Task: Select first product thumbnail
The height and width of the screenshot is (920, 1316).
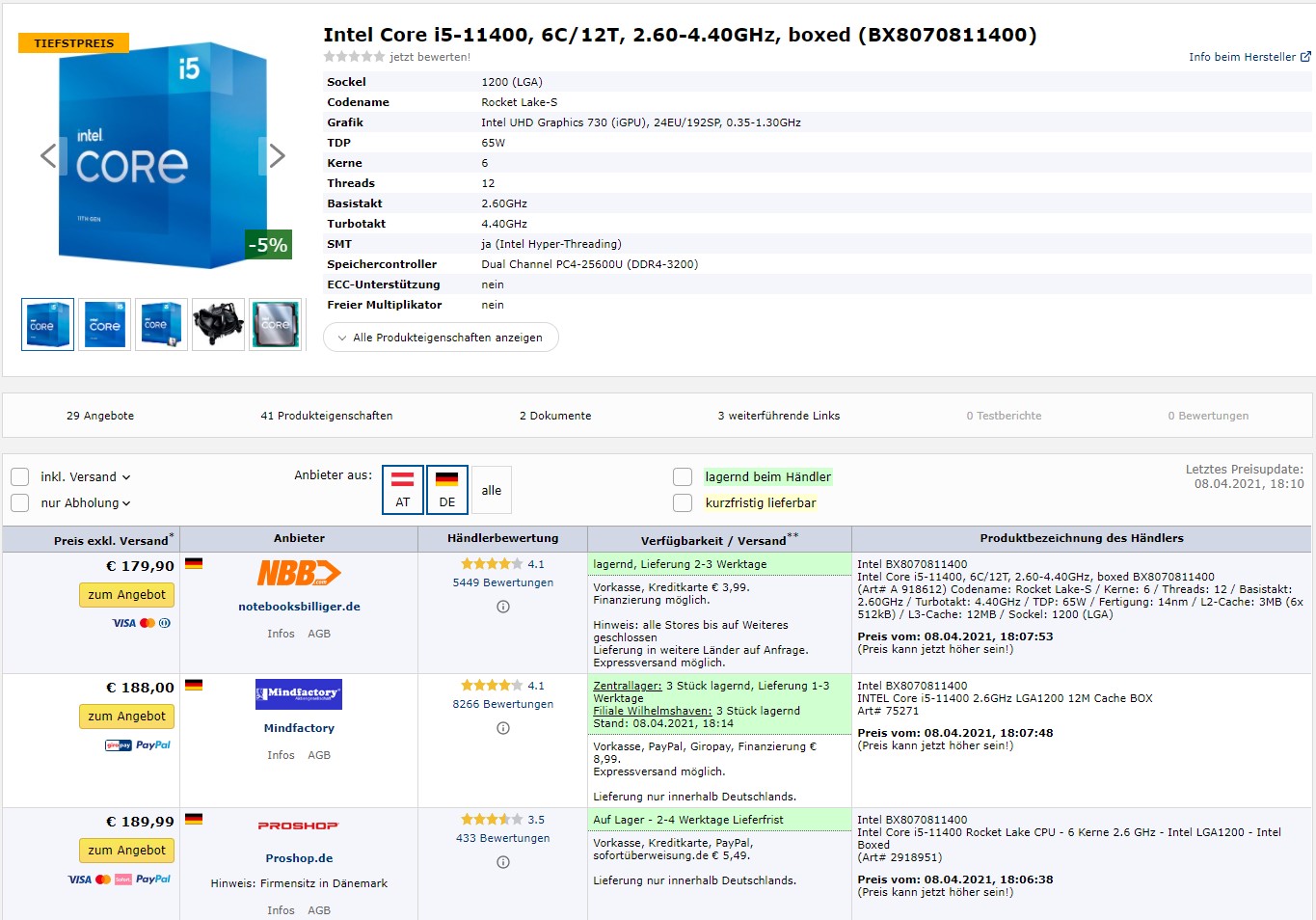Action: (47, 324)
